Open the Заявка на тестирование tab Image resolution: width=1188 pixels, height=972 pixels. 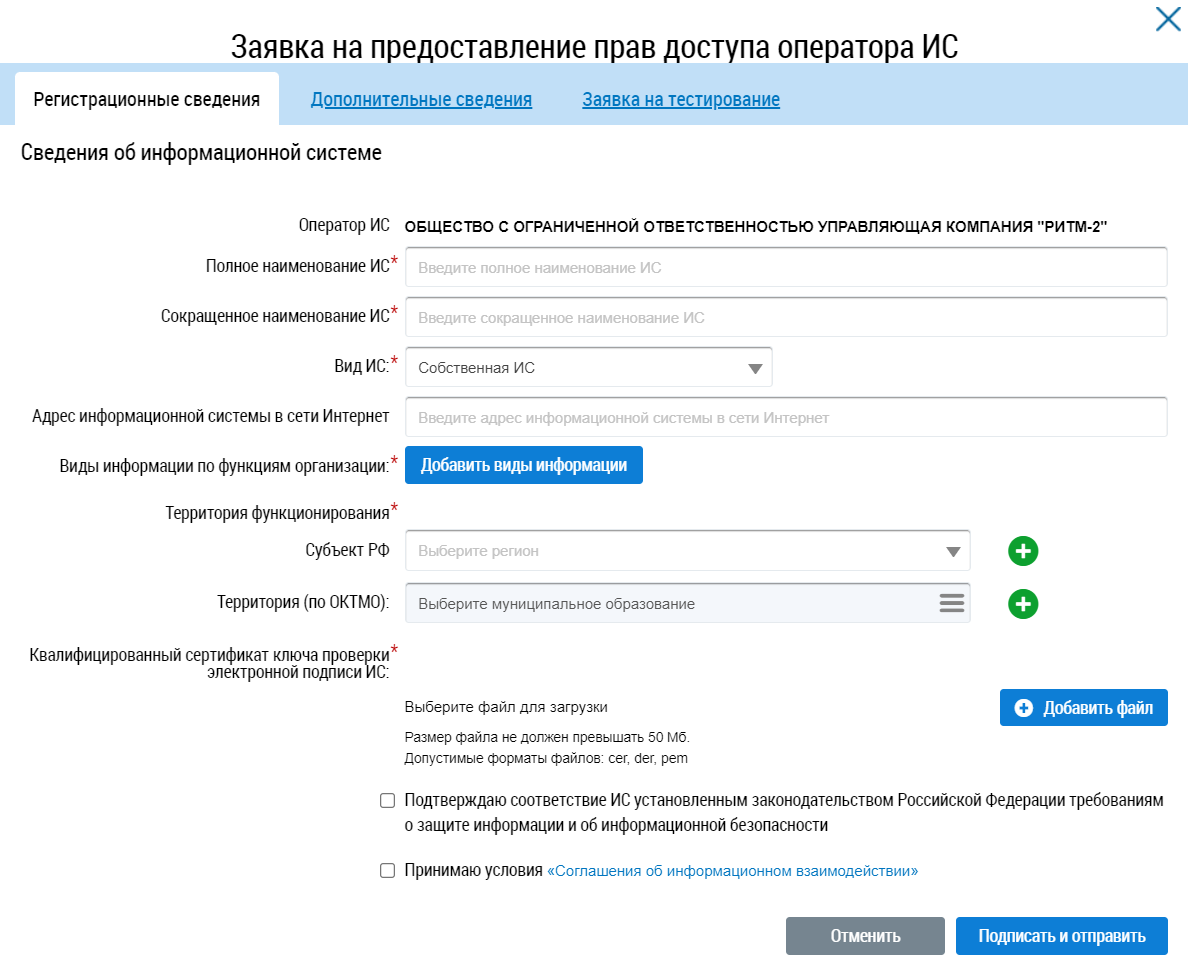(681, 100)
